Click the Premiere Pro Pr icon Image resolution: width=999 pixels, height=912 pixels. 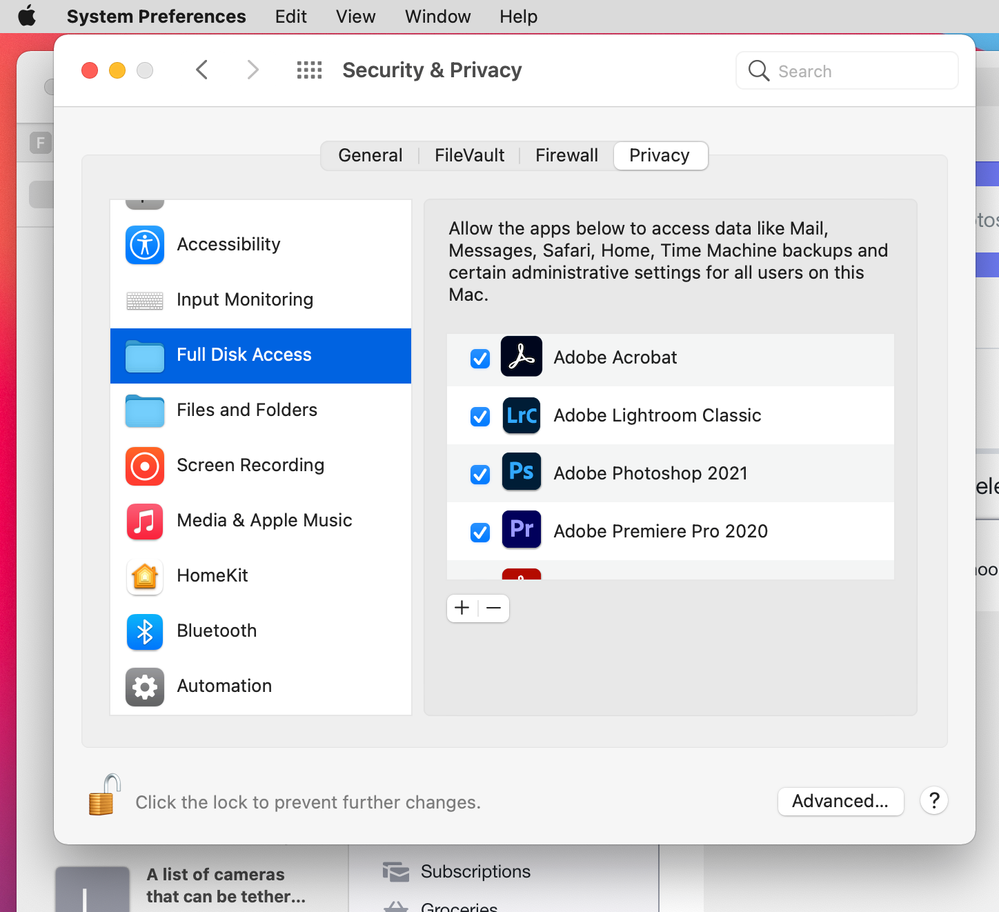coord(521,529)
